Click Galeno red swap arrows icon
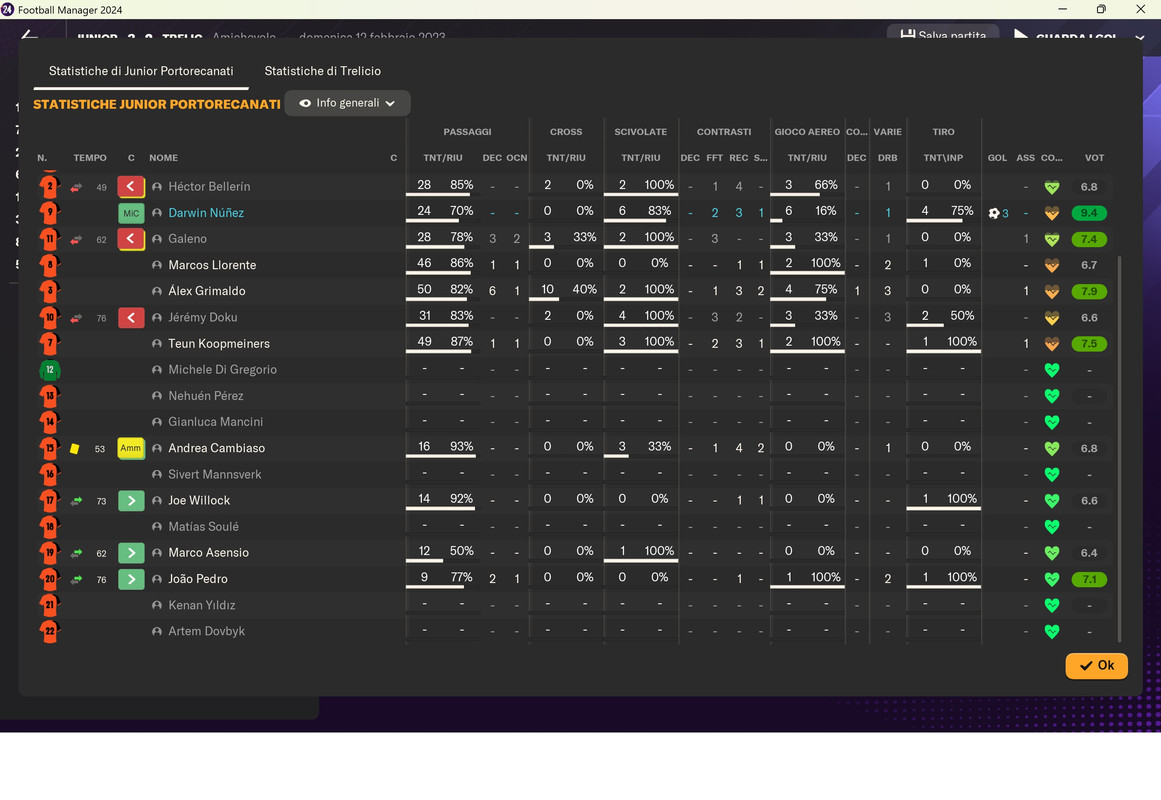 coord(76,239)
